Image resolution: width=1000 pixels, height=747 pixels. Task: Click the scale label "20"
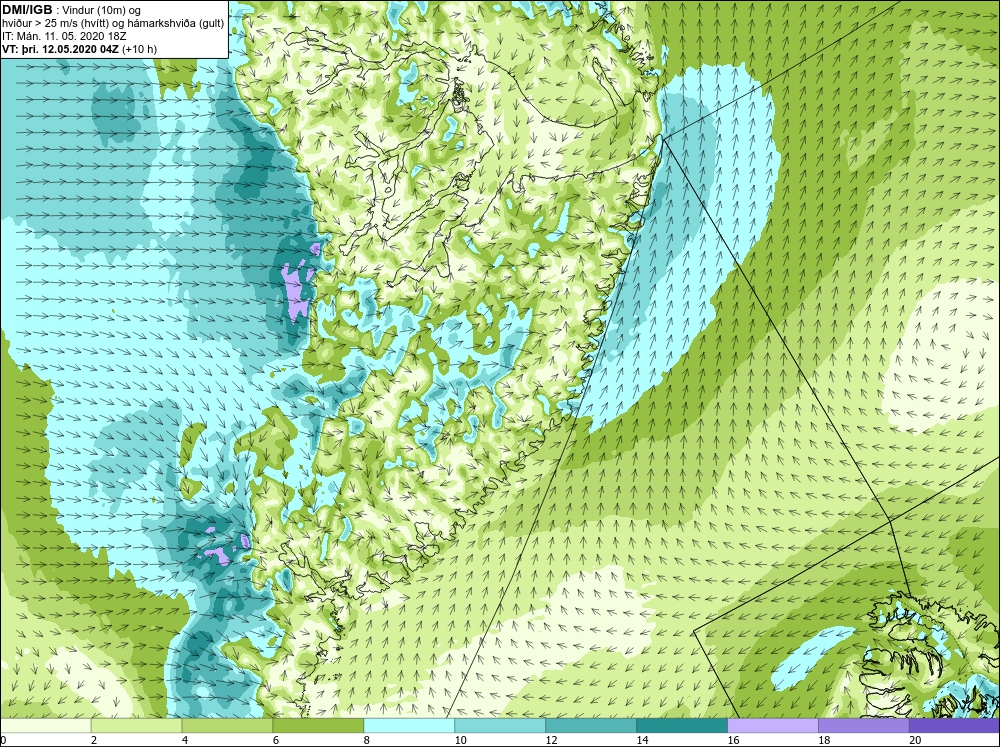pyautogui.click(x=915, y=740)
